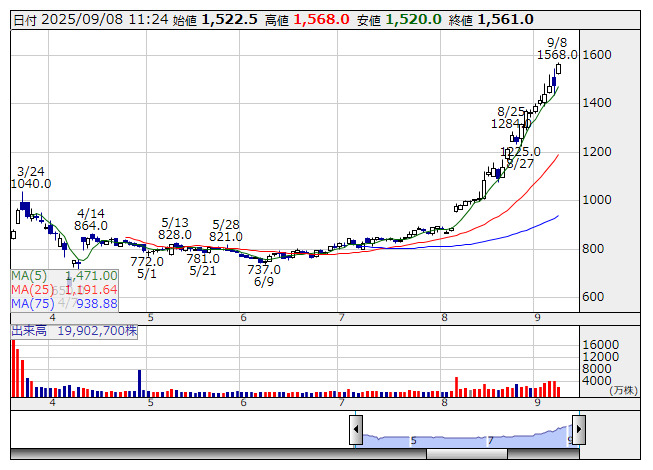The width and height of the screenshot is (653, 470).
Task: Click the MA(5) legend value 1,471.00
Action: pos(91,276)
